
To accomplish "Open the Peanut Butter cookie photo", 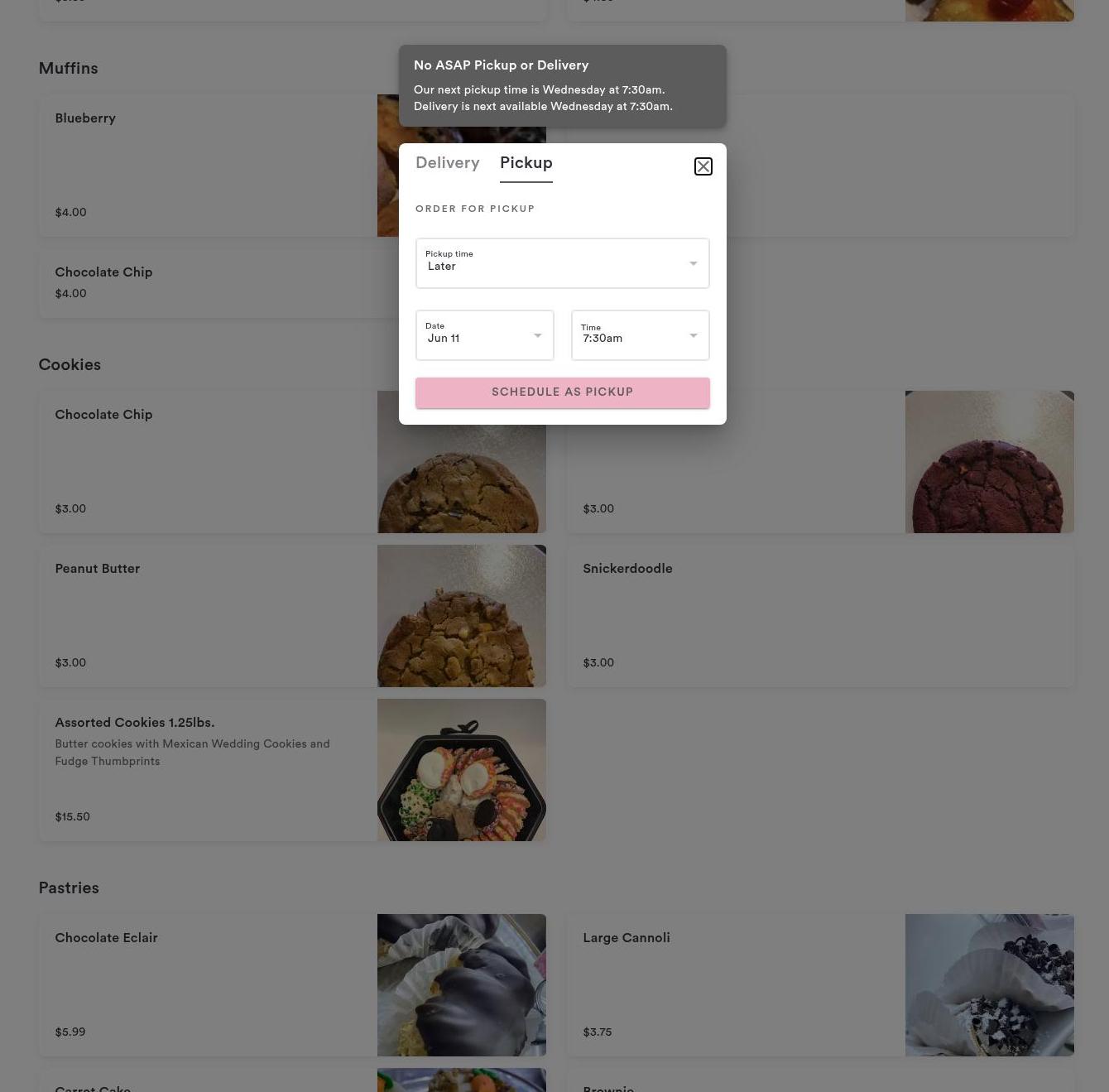I will tap(461, 616).
